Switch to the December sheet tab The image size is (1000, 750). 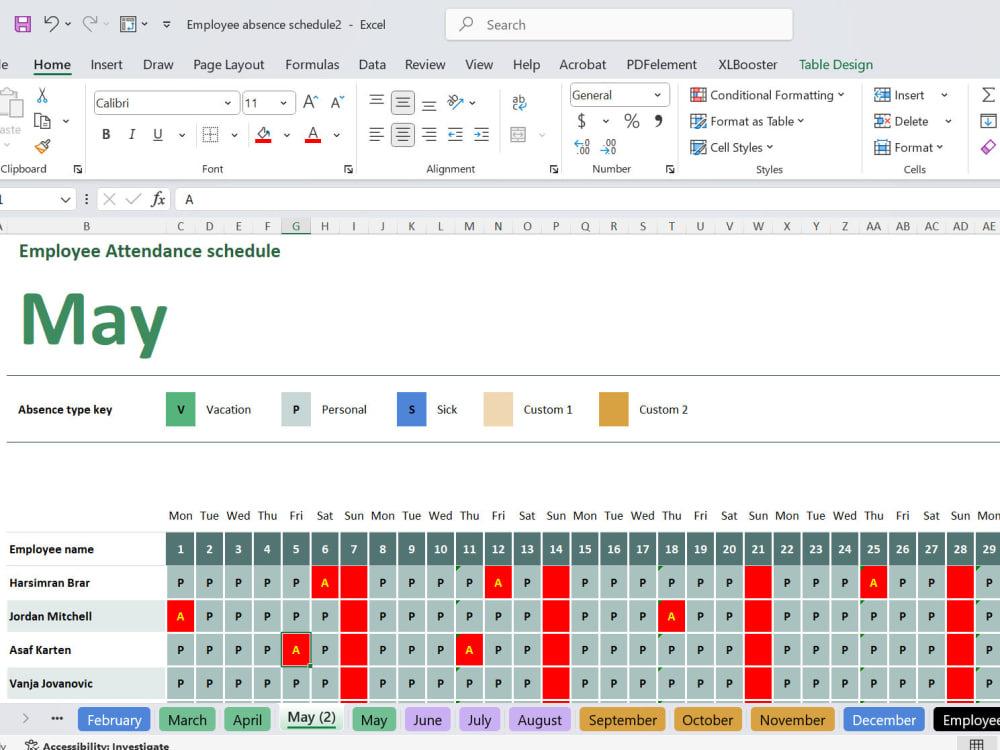coord(884,719)
